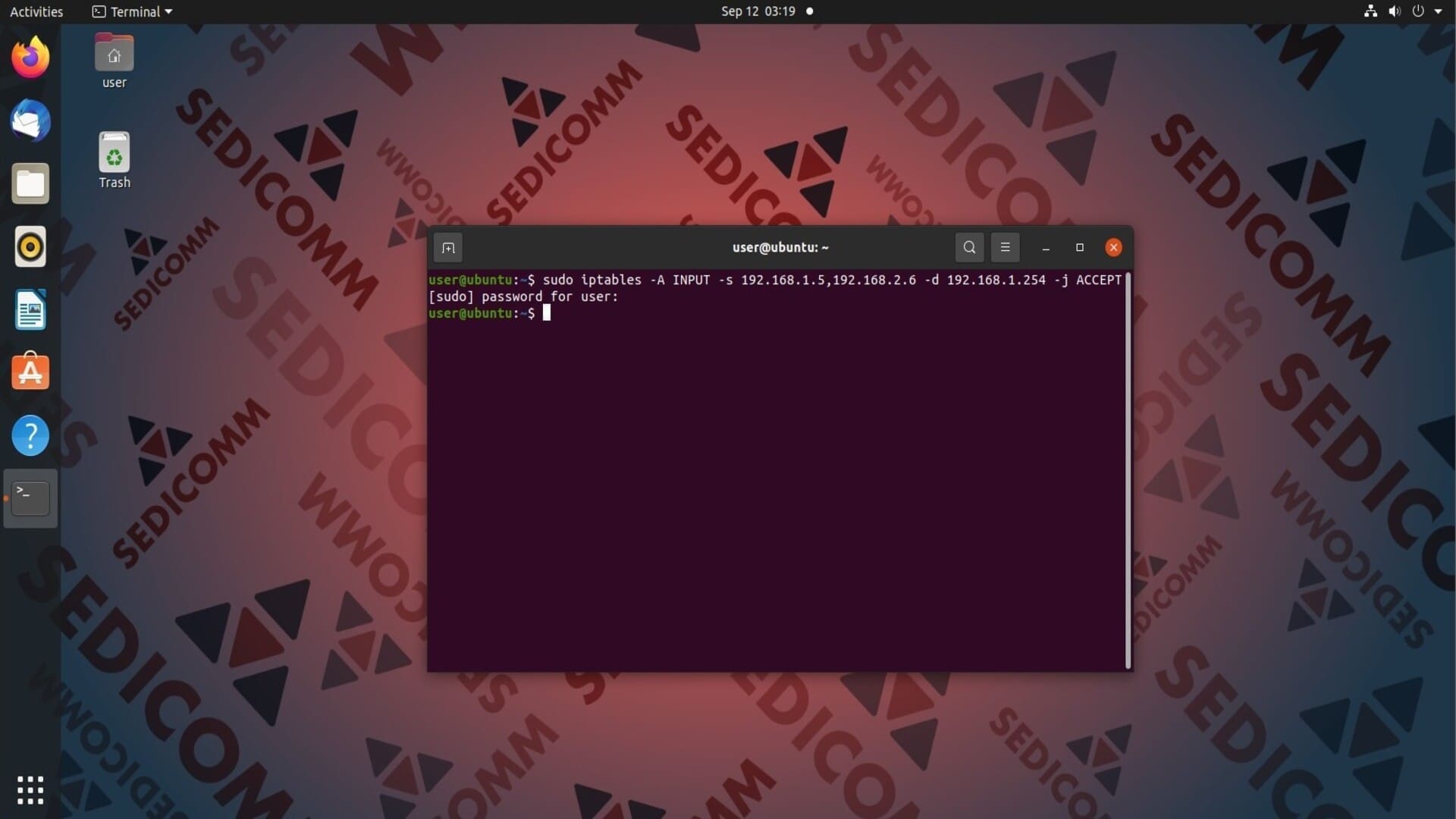Click the network status icon in the top bar
The height and width of the screenshot is (819, 1456).
point(1370,11)
